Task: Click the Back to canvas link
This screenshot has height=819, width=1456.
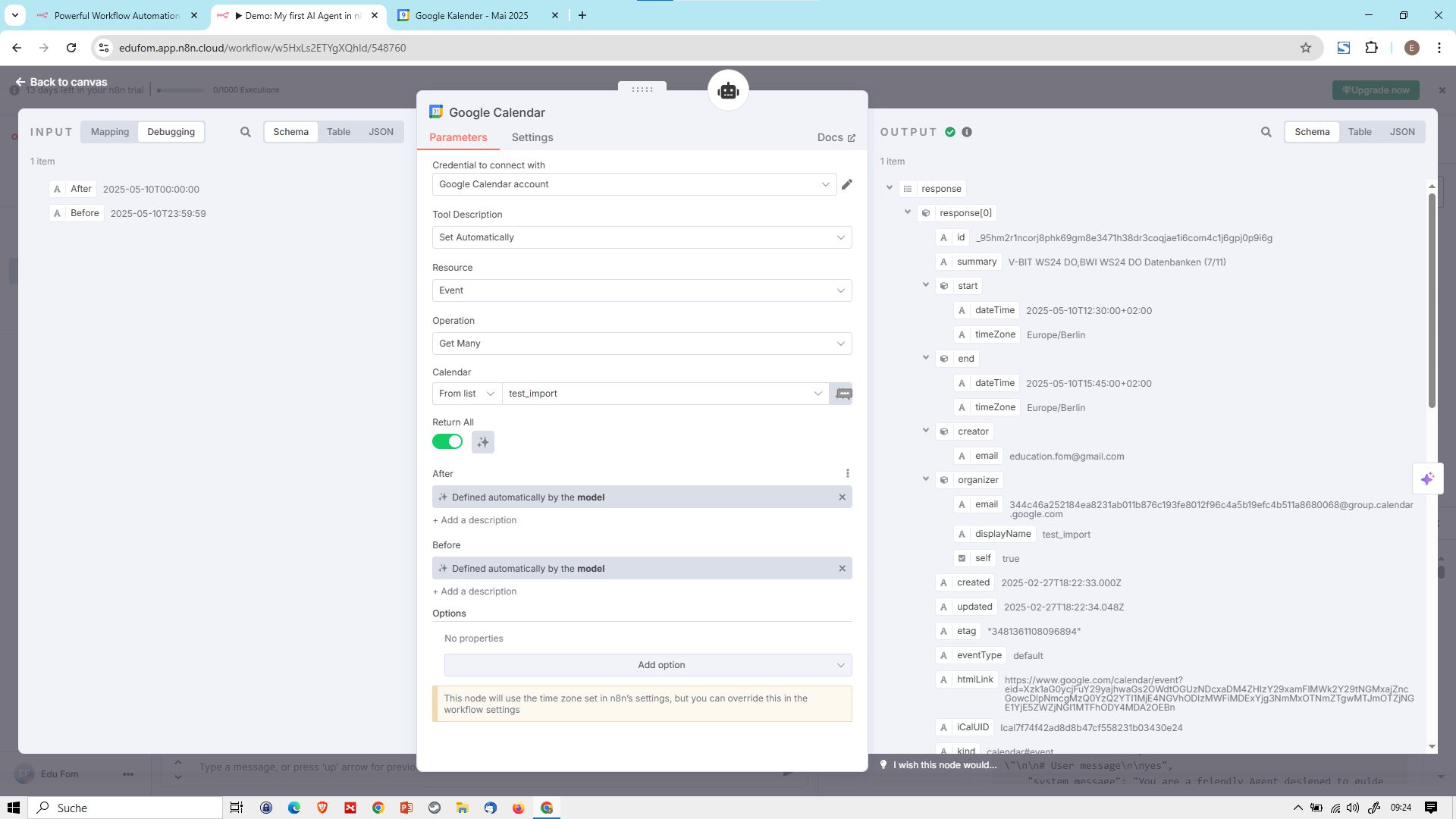Action: 61,82
